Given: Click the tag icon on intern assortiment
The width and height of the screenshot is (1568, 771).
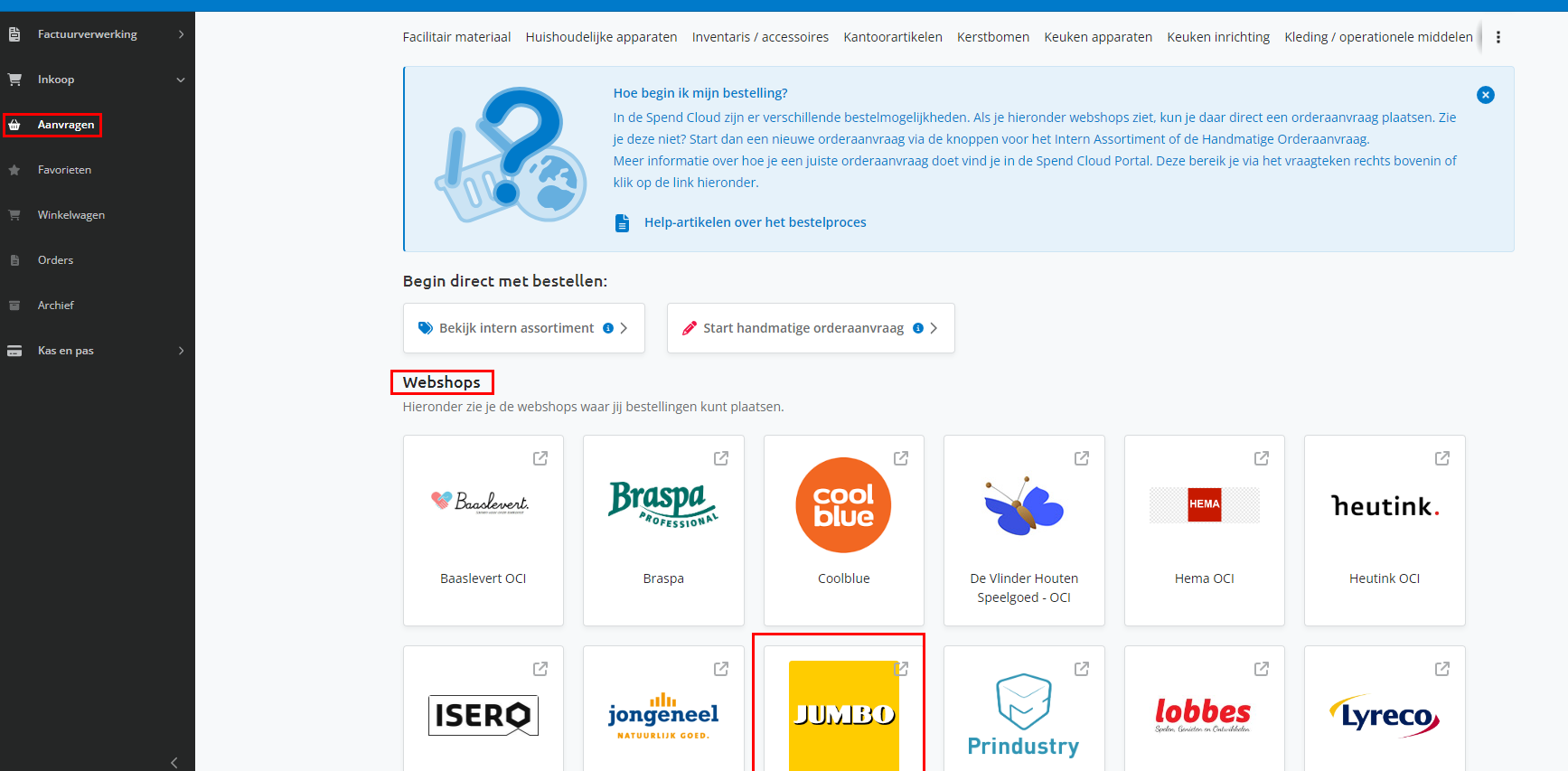Looking at the screenshot, I should [425, 328].
